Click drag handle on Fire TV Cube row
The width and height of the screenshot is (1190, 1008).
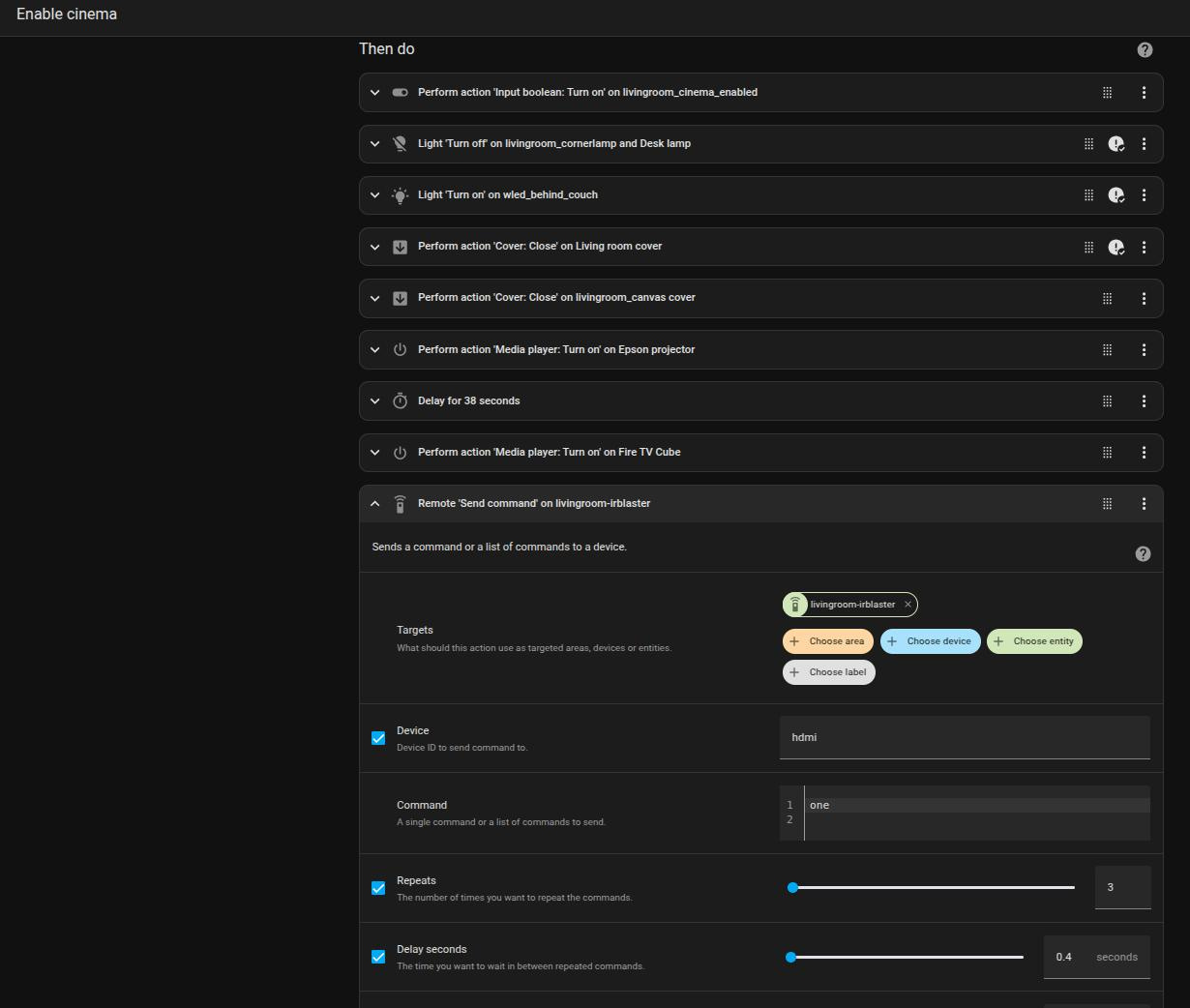point(1107,453)
